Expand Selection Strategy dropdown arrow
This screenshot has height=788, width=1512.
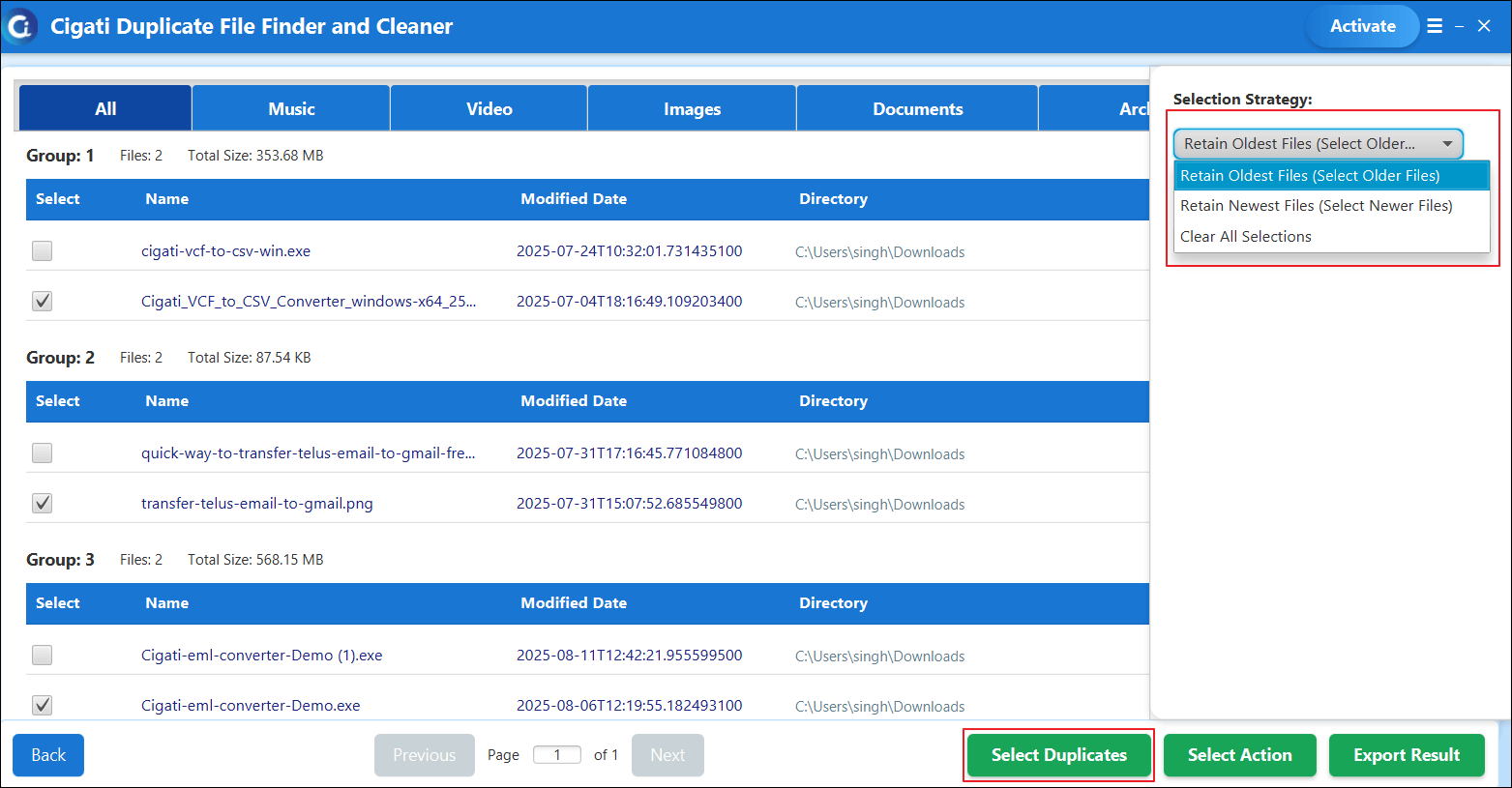point(1447,144)
